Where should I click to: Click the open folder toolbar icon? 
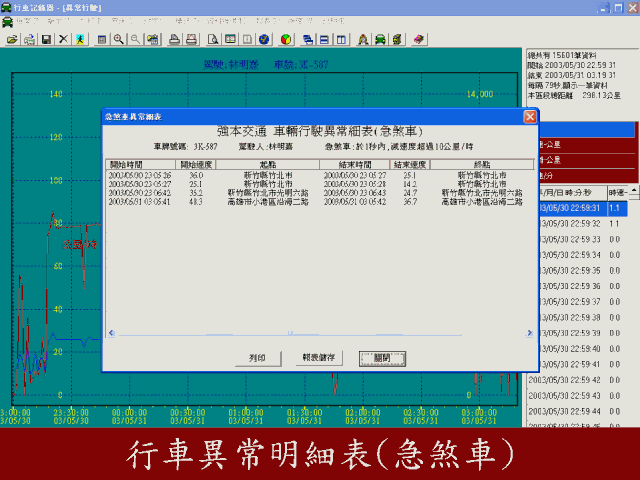click(13, 39)
